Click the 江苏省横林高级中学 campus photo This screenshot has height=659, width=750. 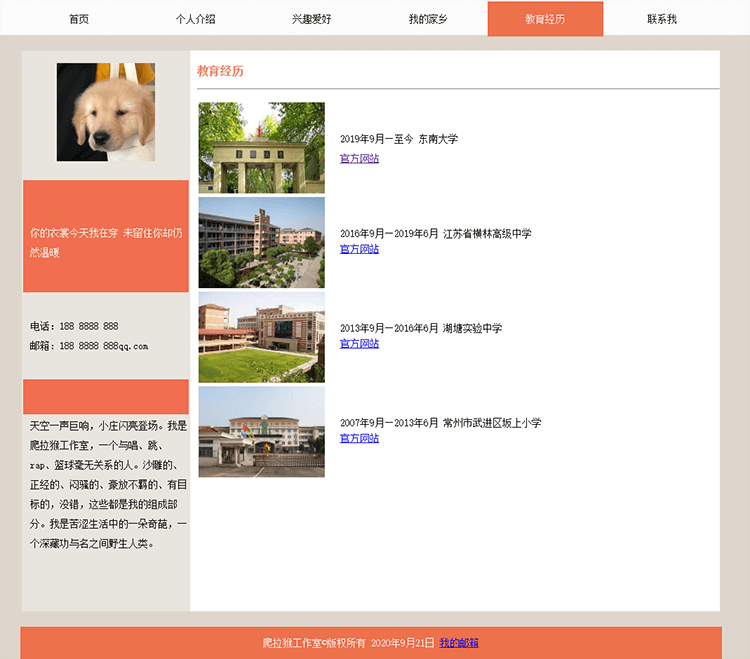262,242
